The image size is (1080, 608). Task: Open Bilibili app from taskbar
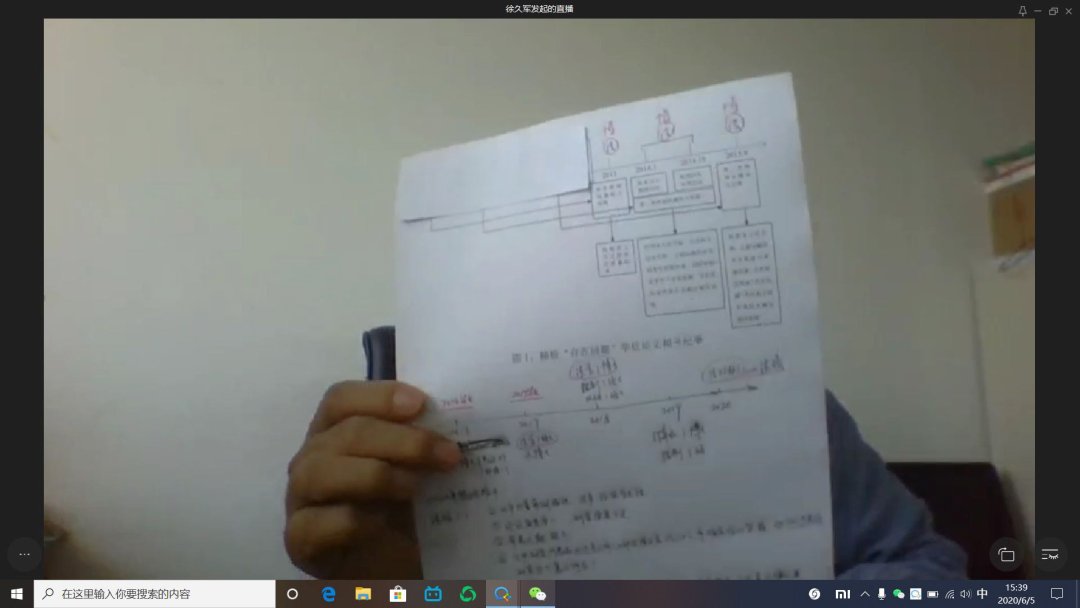point(433,594)
